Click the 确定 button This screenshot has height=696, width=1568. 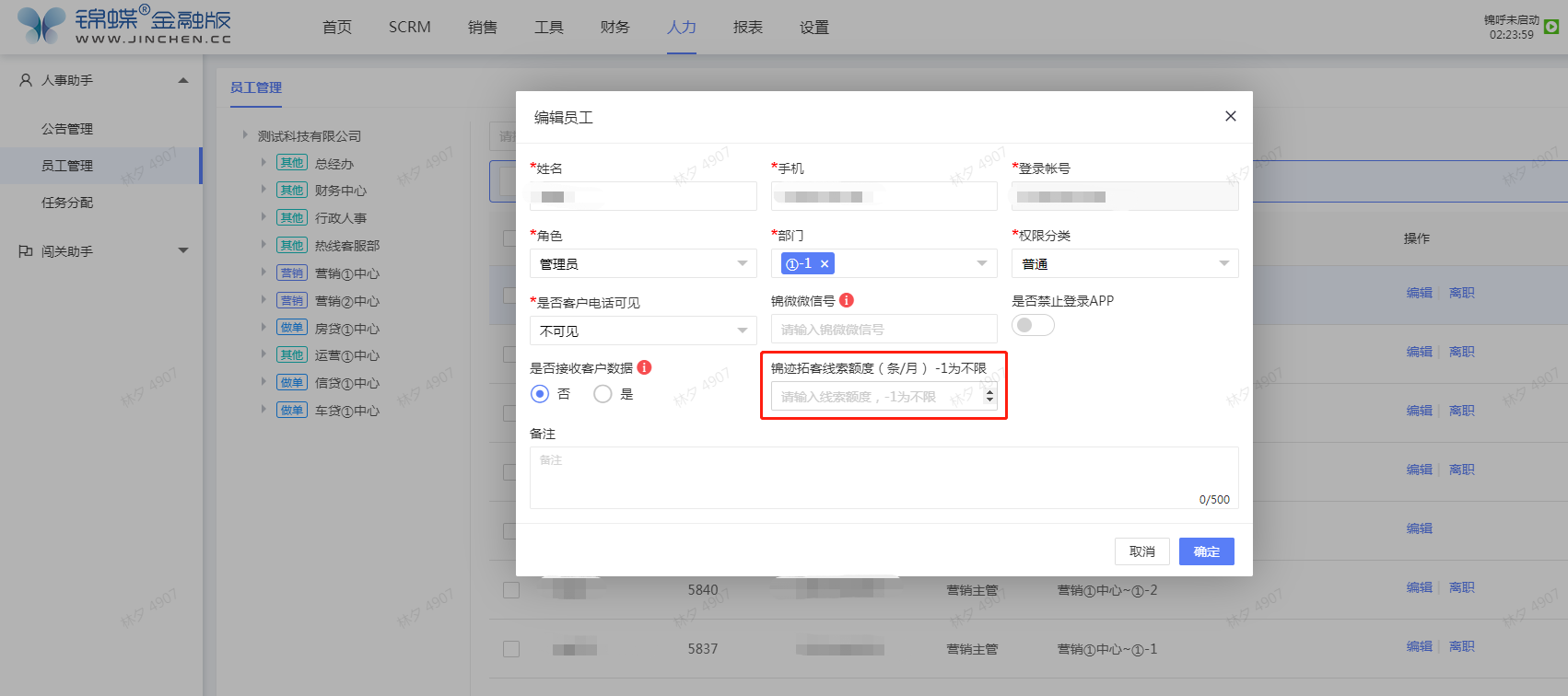(1207, 551)
